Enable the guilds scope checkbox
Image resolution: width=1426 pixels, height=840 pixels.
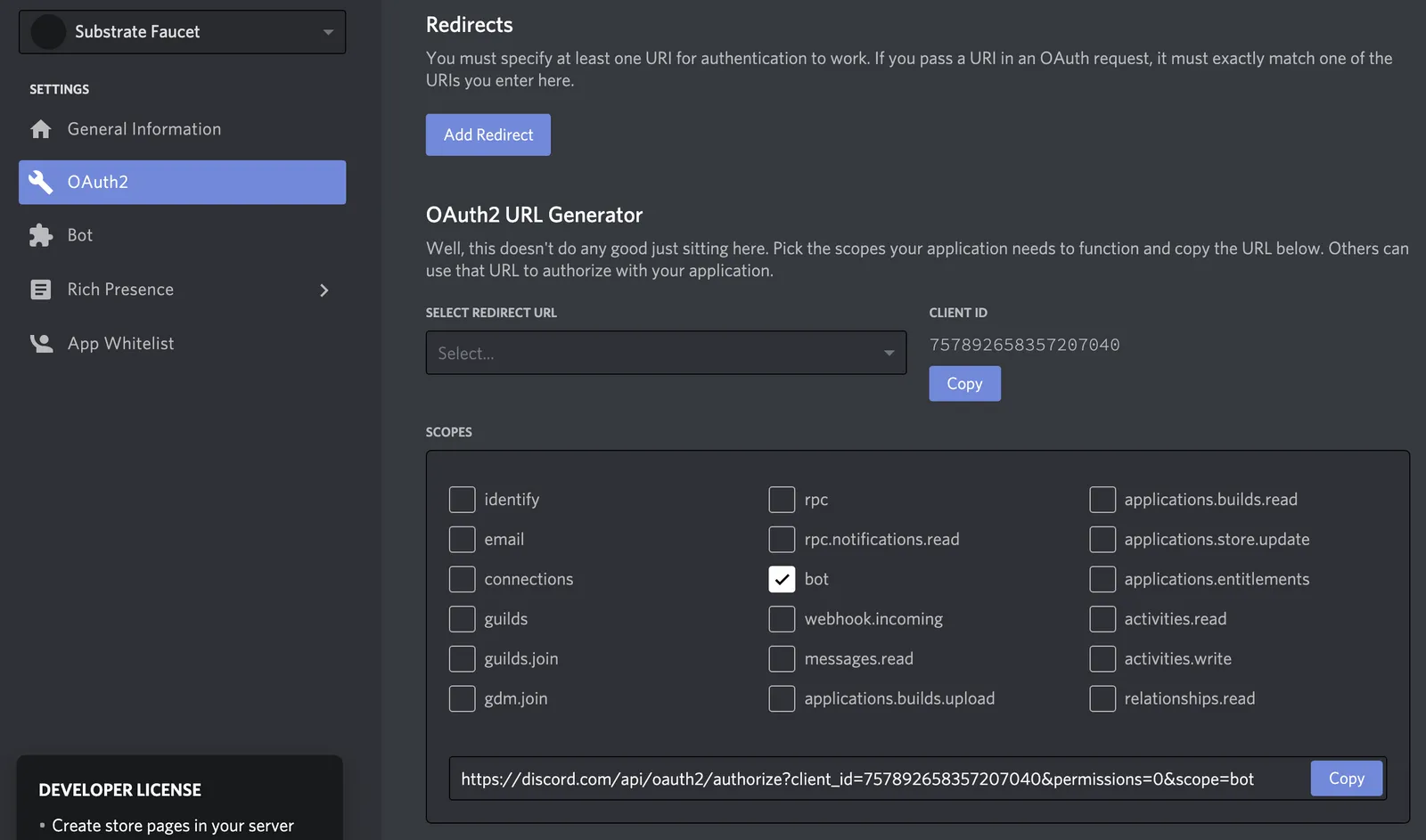coord(462,619)
